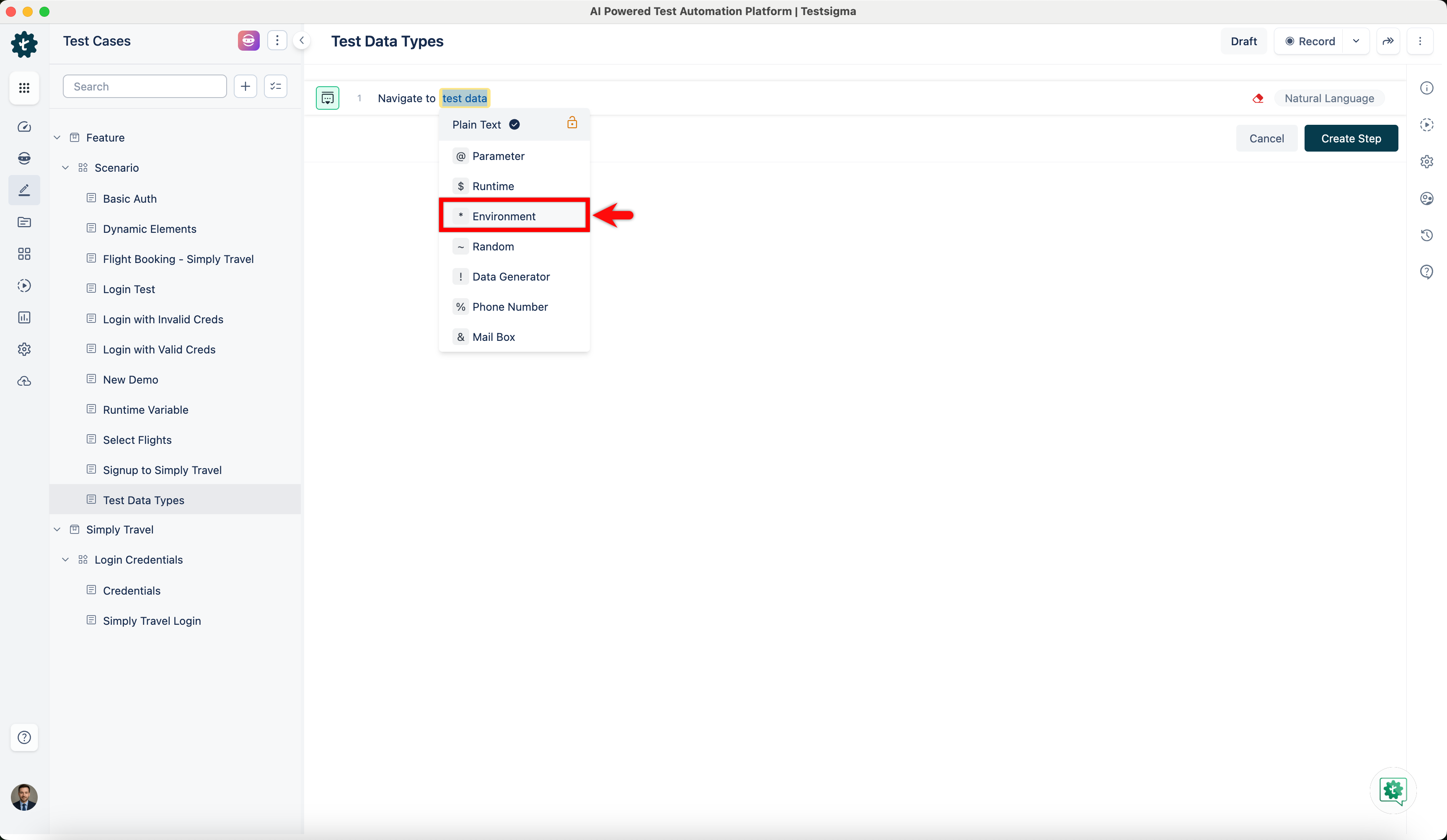The height and width of the screenshot is (840, 1447).
Task: Click the Testsigma chat widget icon at bottom right
Action: [1393, 791]
